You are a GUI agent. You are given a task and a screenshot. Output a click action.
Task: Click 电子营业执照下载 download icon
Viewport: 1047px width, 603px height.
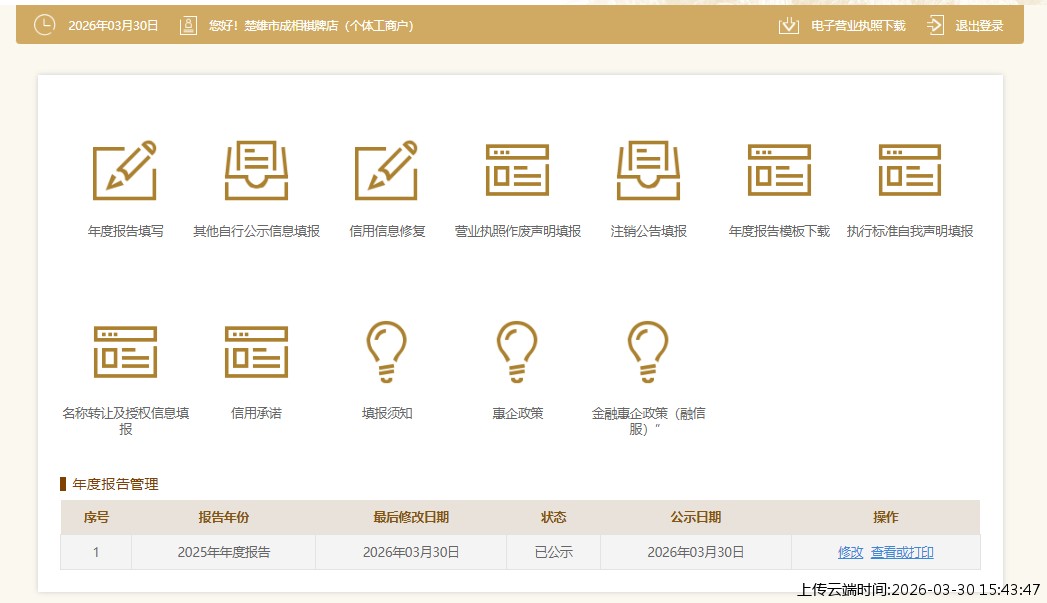(x=789, y=26)
